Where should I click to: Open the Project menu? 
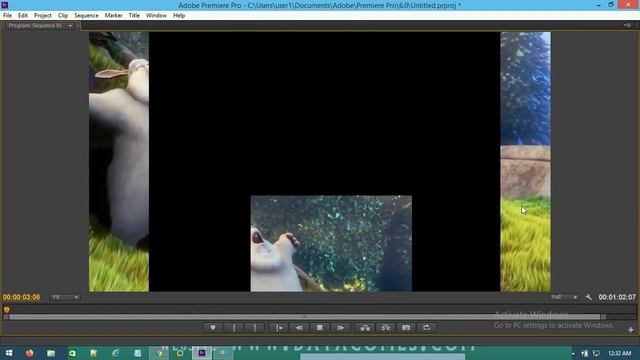point(42,16)
